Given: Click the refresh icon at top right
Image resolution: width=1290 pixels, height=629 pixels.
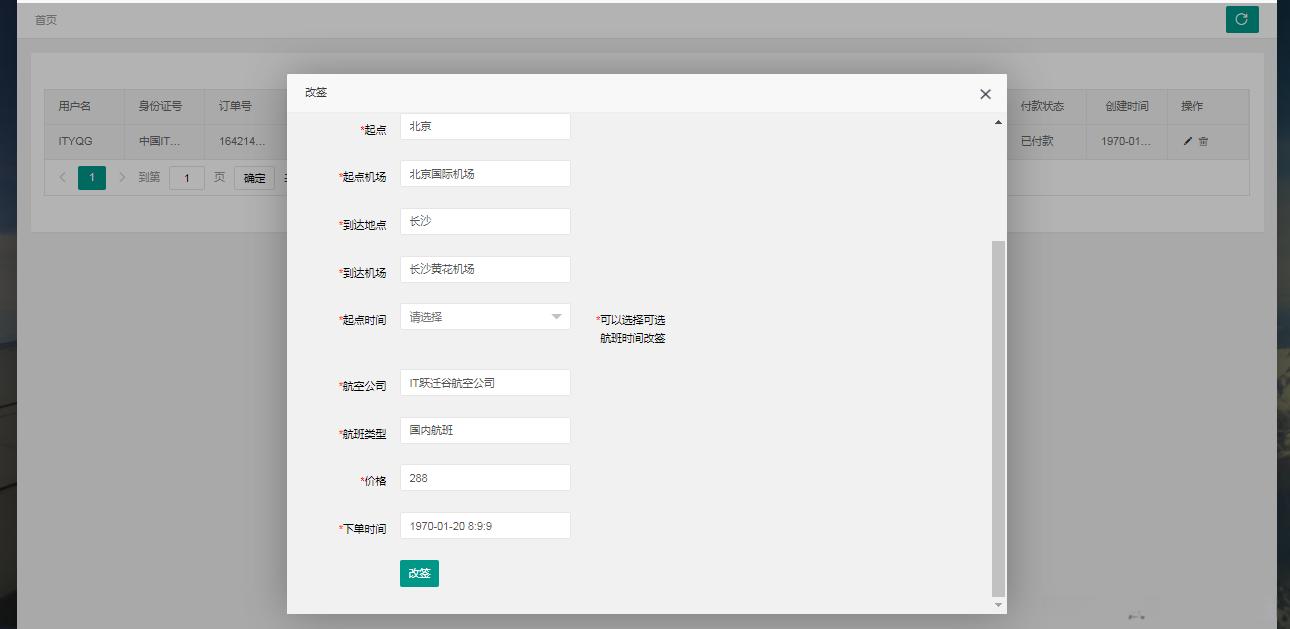Looking at the screenshot, I should 1242,19.
